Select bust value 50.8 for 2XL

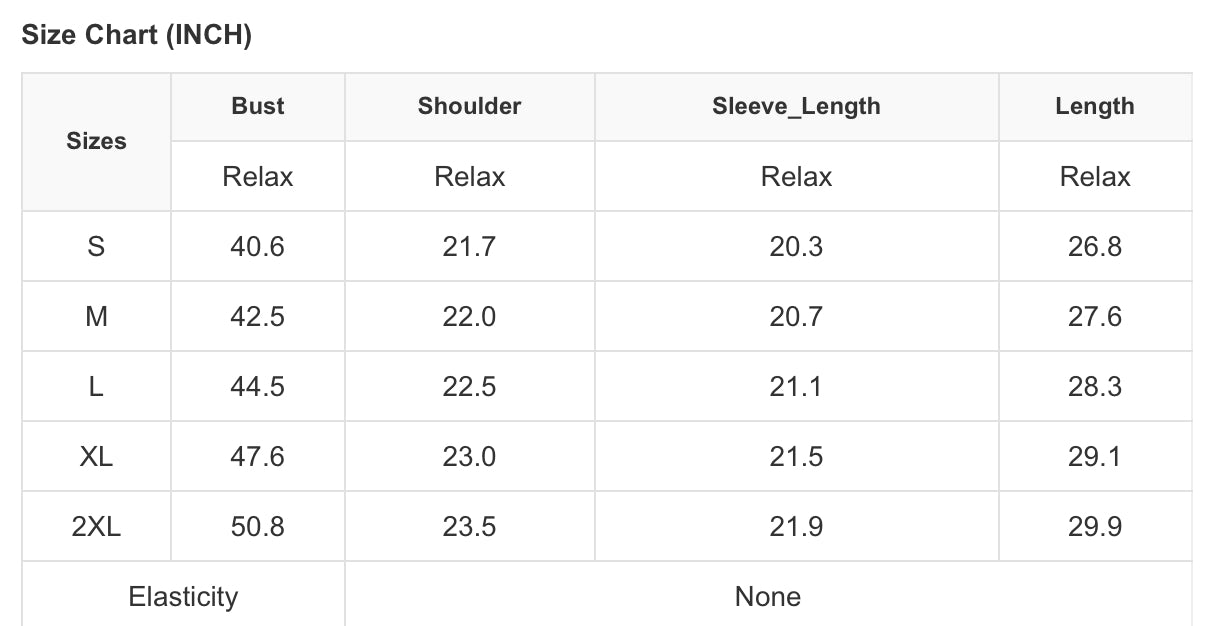tap(258, 527)
